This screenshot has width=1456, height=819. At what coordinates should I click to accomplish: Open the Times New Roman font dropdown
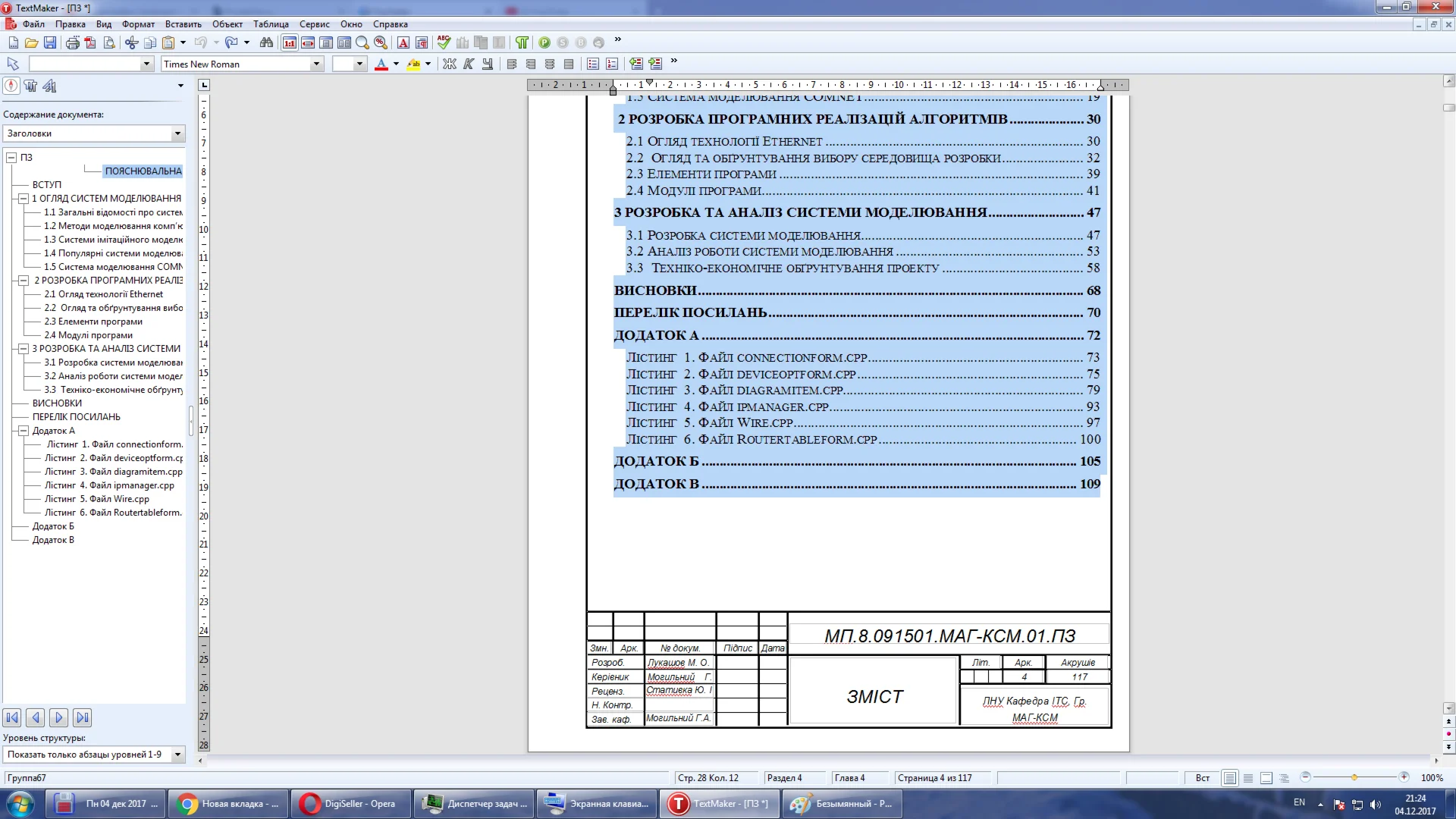[x=316, y=64]
